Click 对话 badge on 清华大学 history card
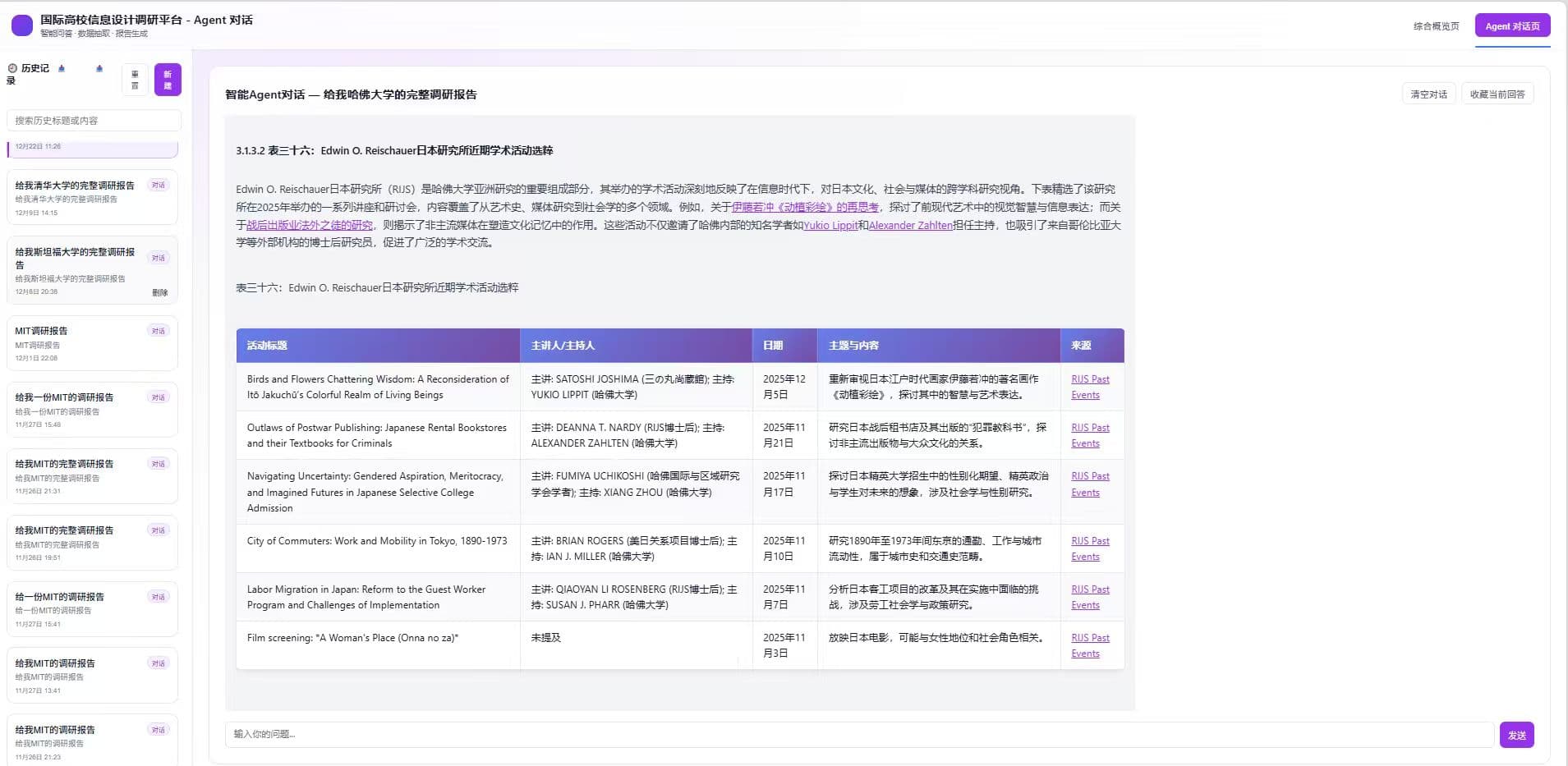Screen dimensions: 1568x766 [159, 185]
